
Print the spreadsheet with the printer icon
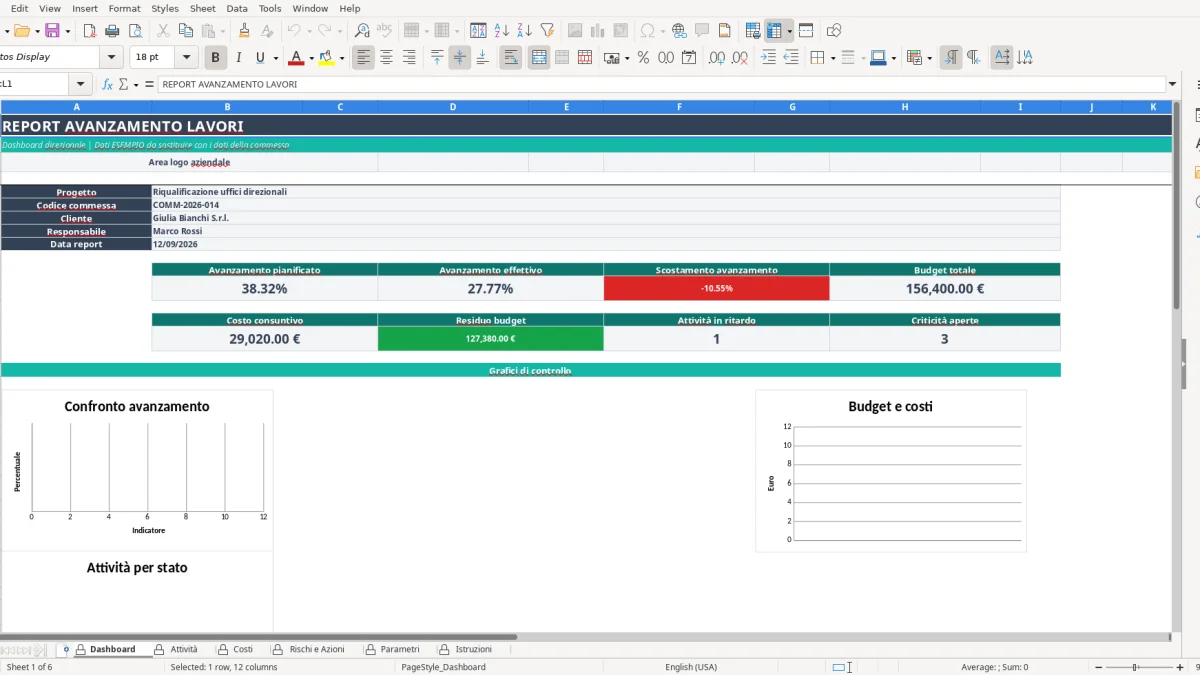click(x=113, y=31)
